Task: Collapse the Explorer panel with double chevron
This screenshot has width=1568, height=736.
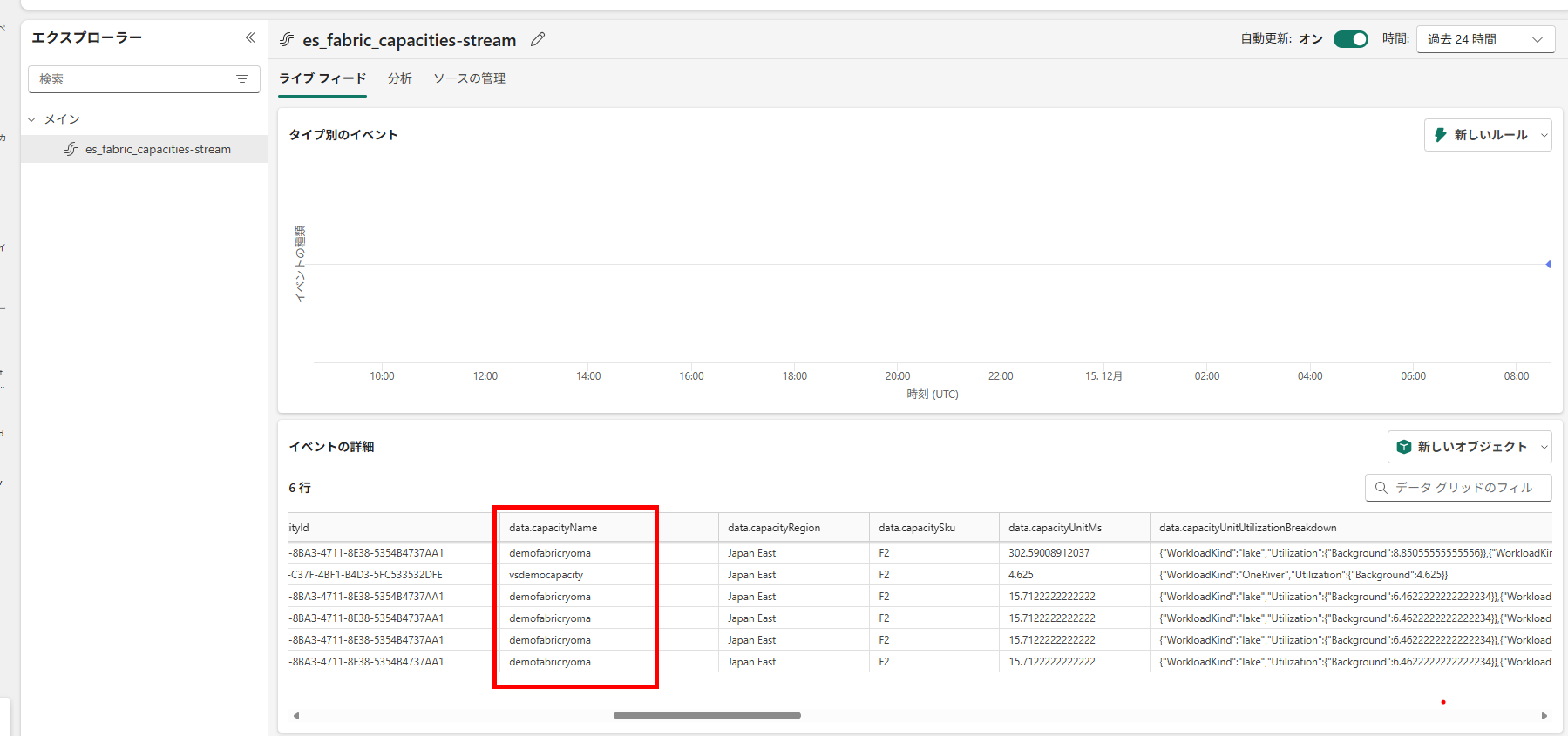Action: pyautogui.click(x=250, y=37)
